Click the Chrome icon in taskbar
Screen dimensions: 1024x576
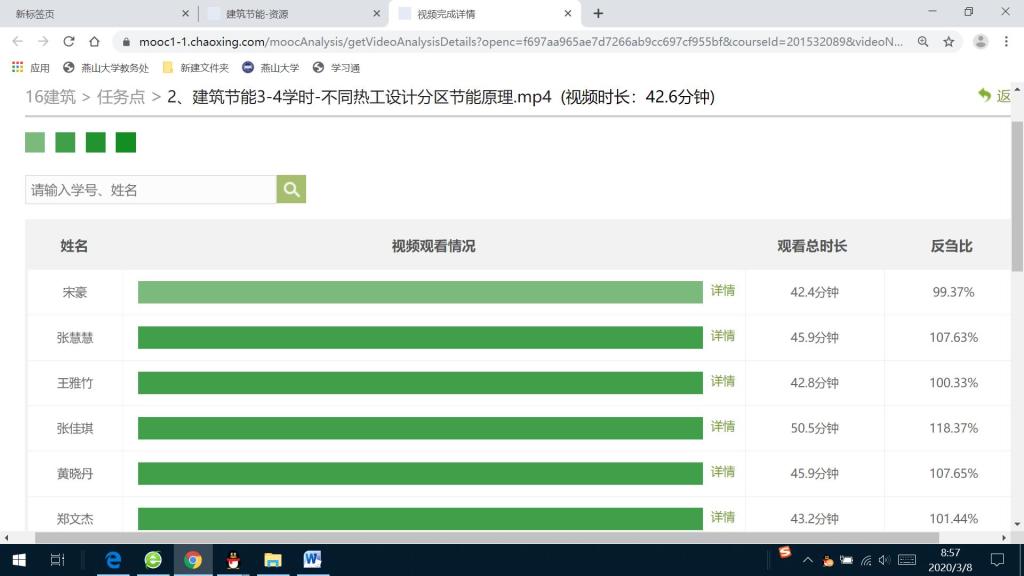tap(193, 560)
